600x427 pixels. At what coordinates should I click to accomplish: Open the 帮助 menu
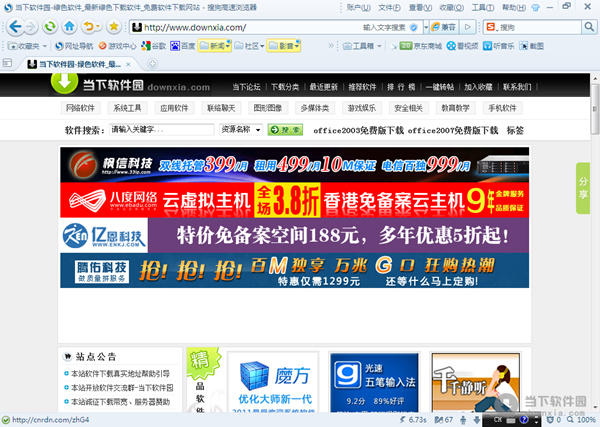click(514, 8)
